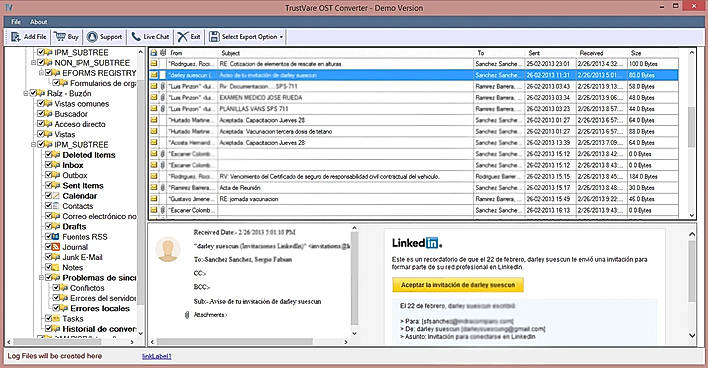Sort emails by Size column header
The image size is (708, 368).
653,53
